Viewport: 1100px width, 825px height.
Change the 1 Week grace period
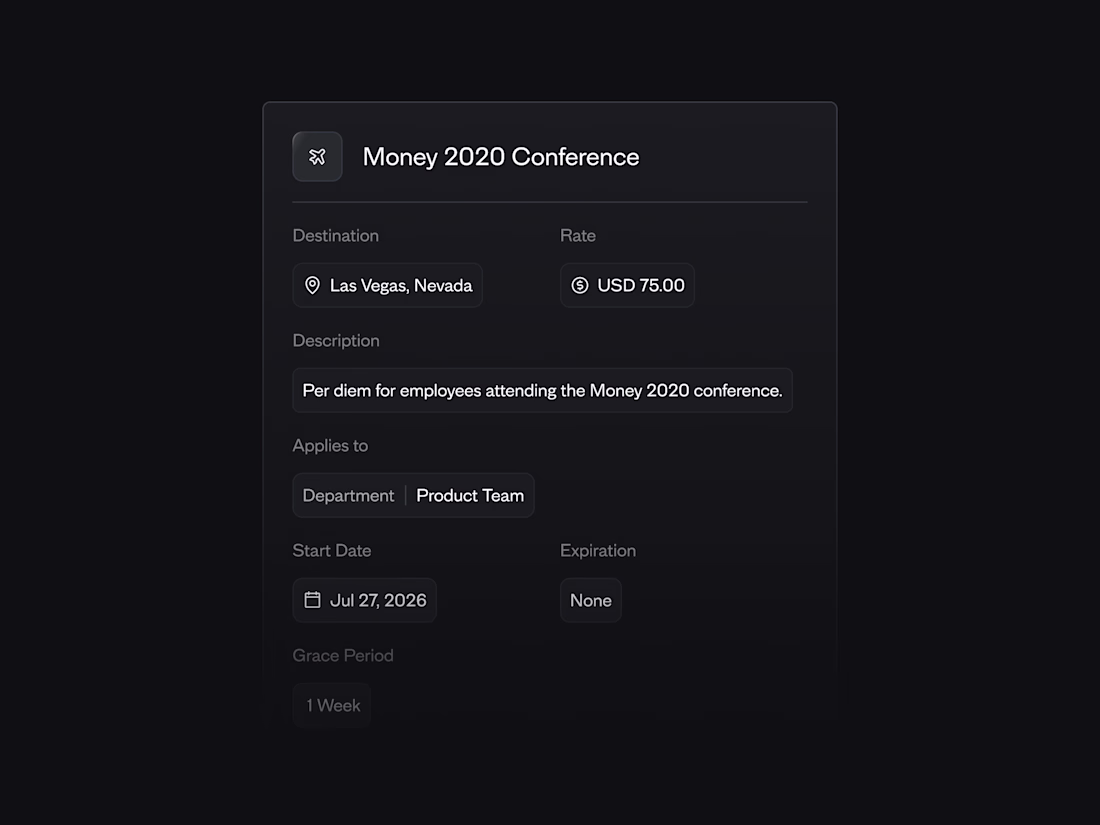[332, 705]
